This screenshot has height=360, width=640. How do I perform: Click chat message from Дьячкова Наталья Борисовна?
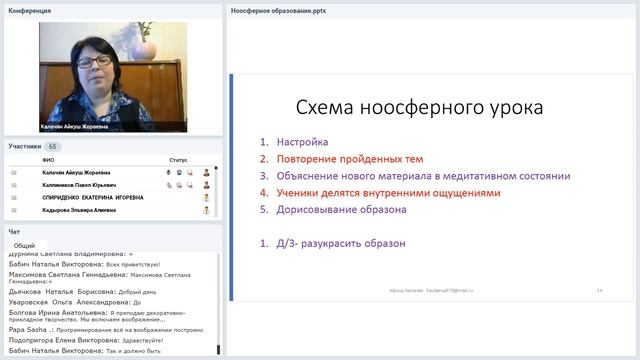pos(82,292)
